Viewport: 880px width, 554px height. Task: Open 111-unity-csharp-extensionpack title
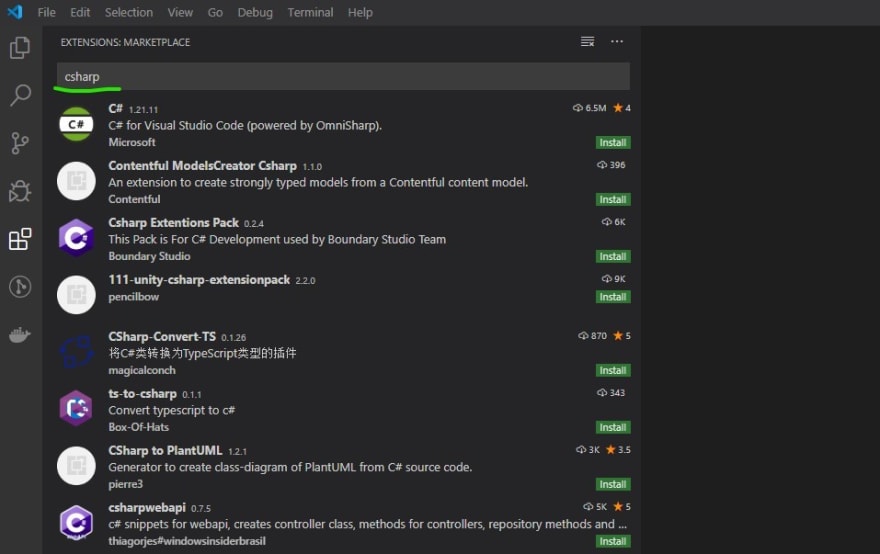[199, 280]
